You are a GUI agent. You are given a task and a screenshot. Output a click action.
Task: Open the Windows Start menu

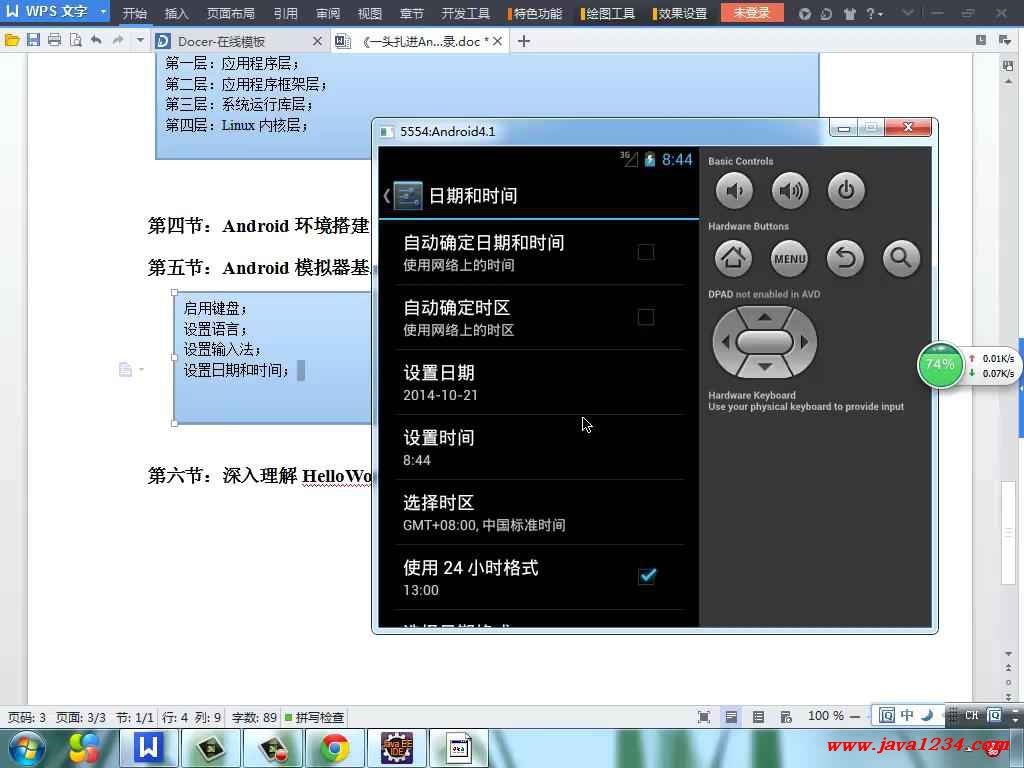point(27,748)
